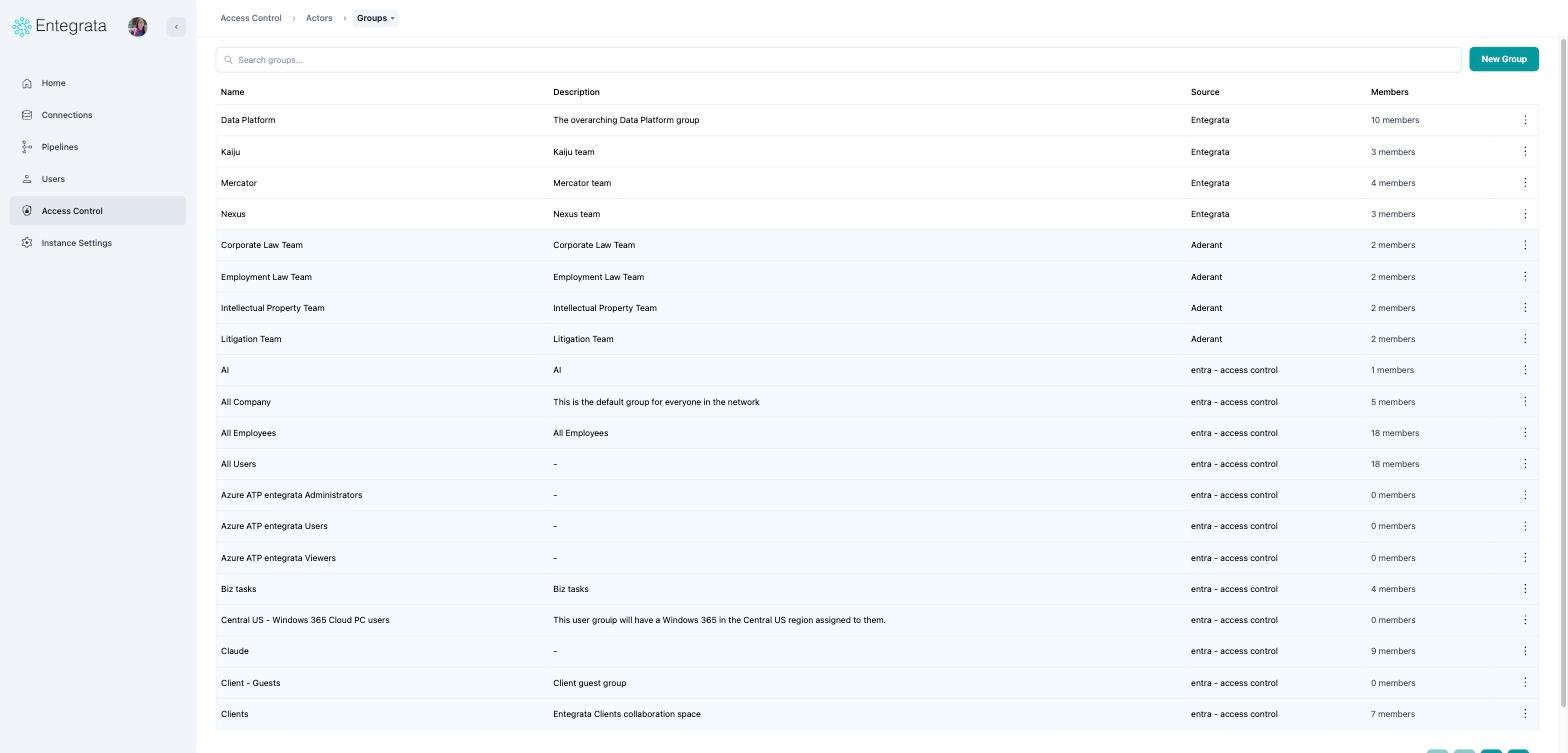Select Access Control in sidebar
The image size is (1568, 753).
point(98,211)
